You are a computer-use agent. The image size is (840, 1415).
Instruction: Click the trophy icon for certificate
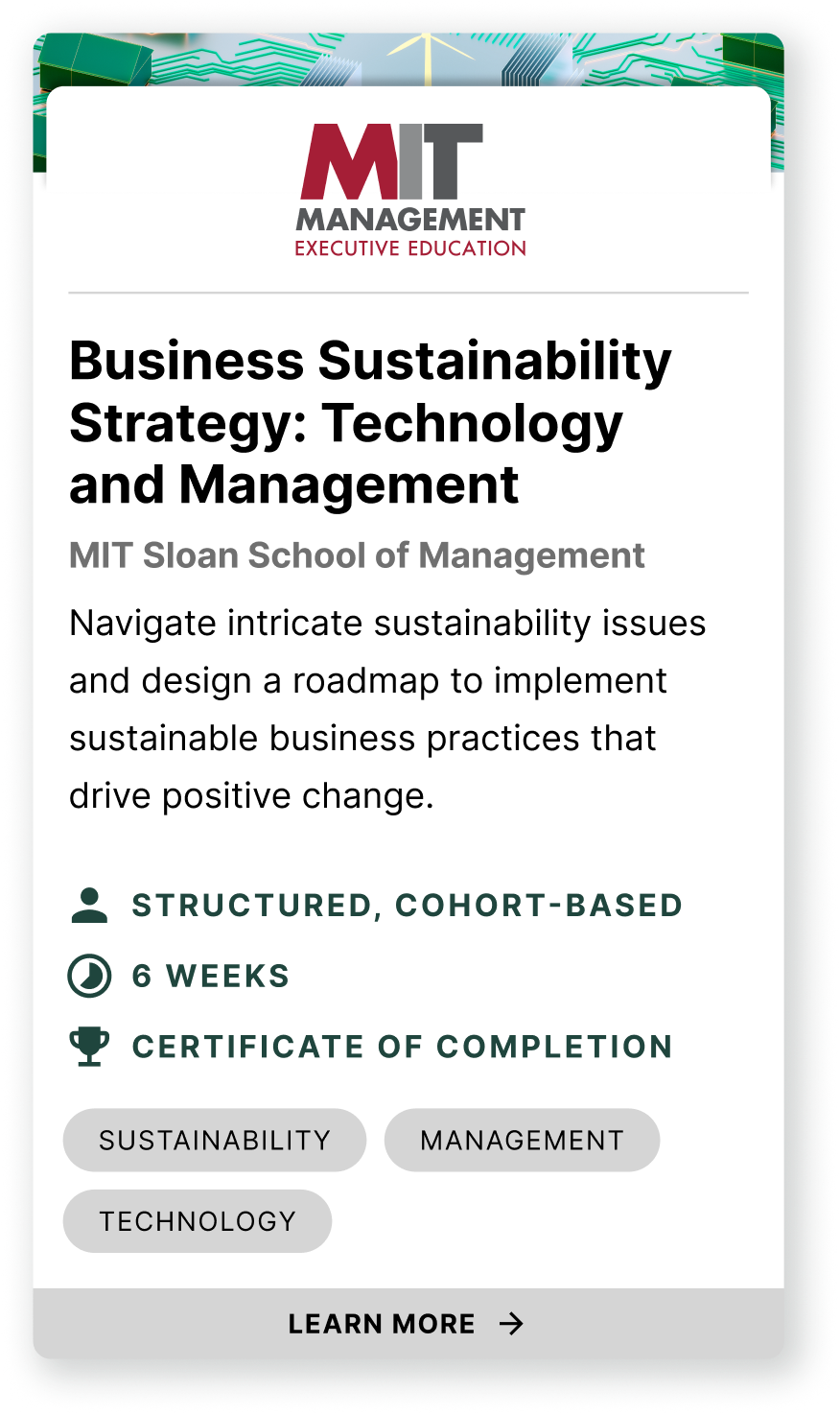point(89,1047)
